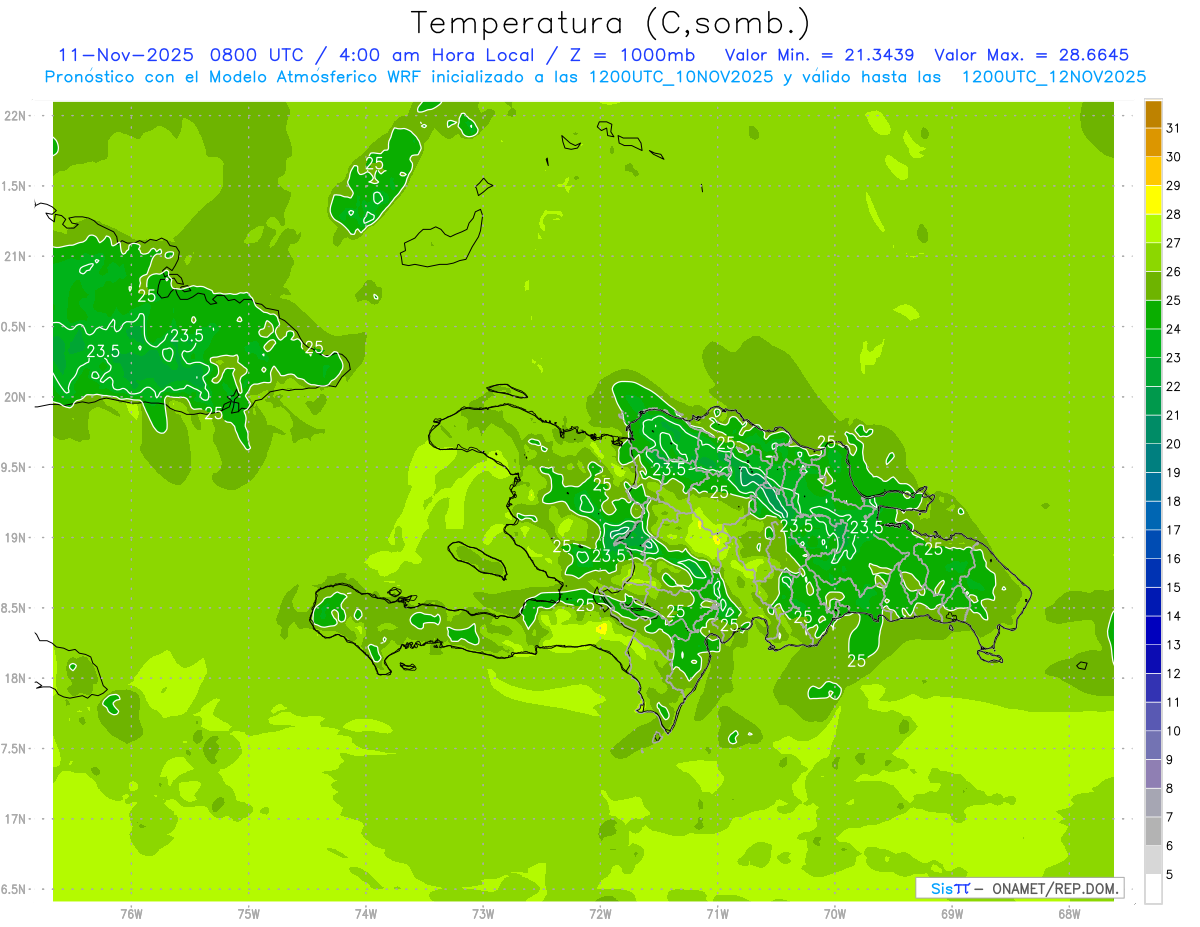Click the SisTT ONAMET/REP.DOM. logo label
Viewport: 1200px width, 927px height.
[x=1019, y=888]
